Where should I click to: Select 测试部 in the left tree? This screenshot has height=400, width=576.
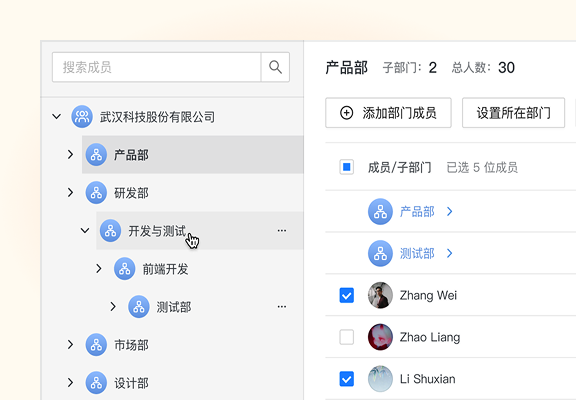(x=174, y=307)
